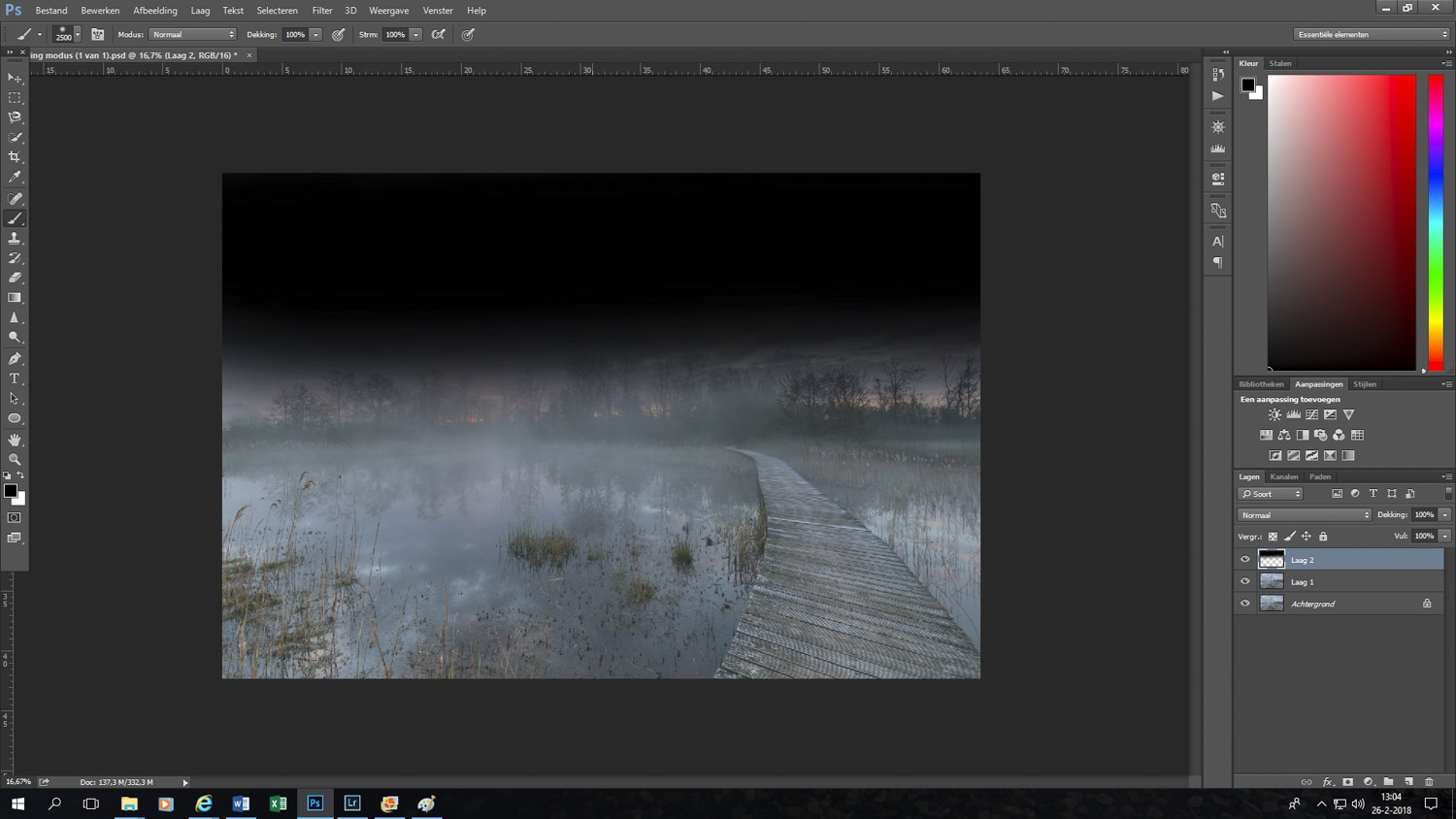Switch to the Kanalen tab
This screenshot has width=1456, height=819.
pyautogui.click(x=1284, y=476)
